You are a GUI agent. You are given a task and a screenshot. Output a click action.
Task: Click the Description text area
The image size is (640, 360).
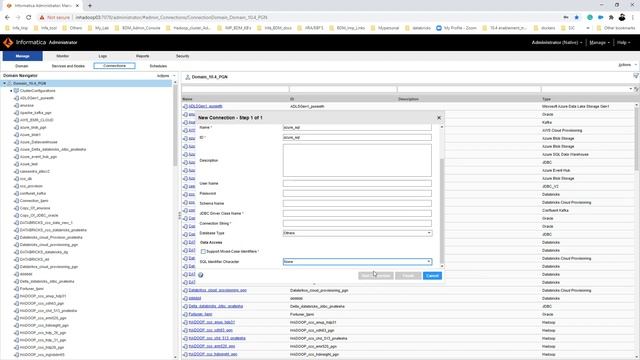pos(357,160)
